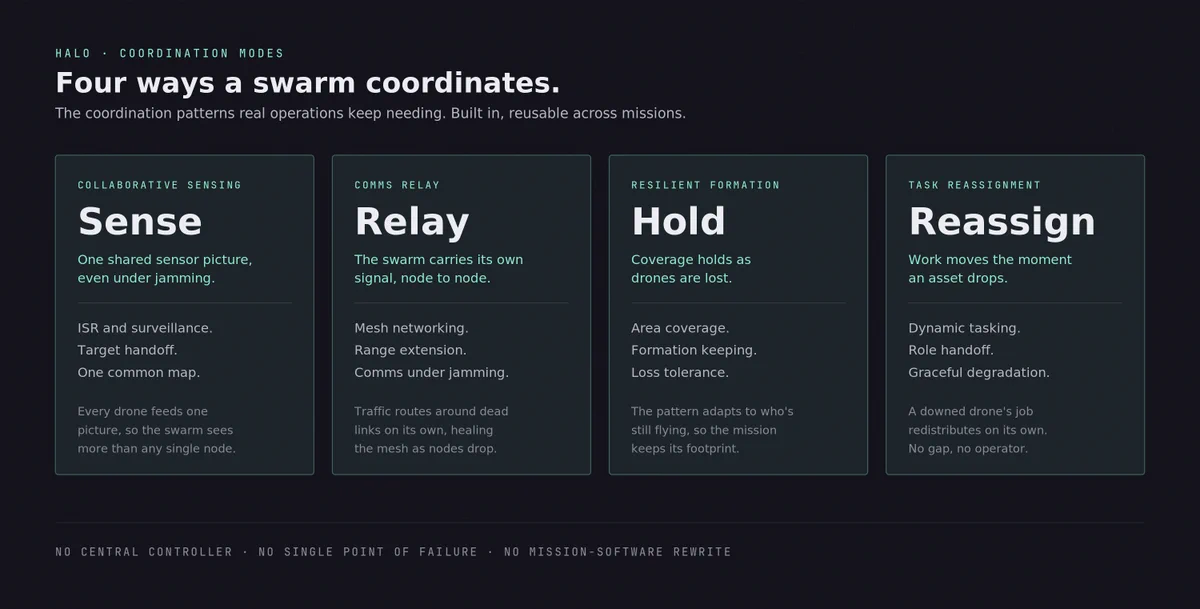1200x609 pixels.
Task: Click the paragraph 'Traffic routes around dead links'
Action: 432,430
